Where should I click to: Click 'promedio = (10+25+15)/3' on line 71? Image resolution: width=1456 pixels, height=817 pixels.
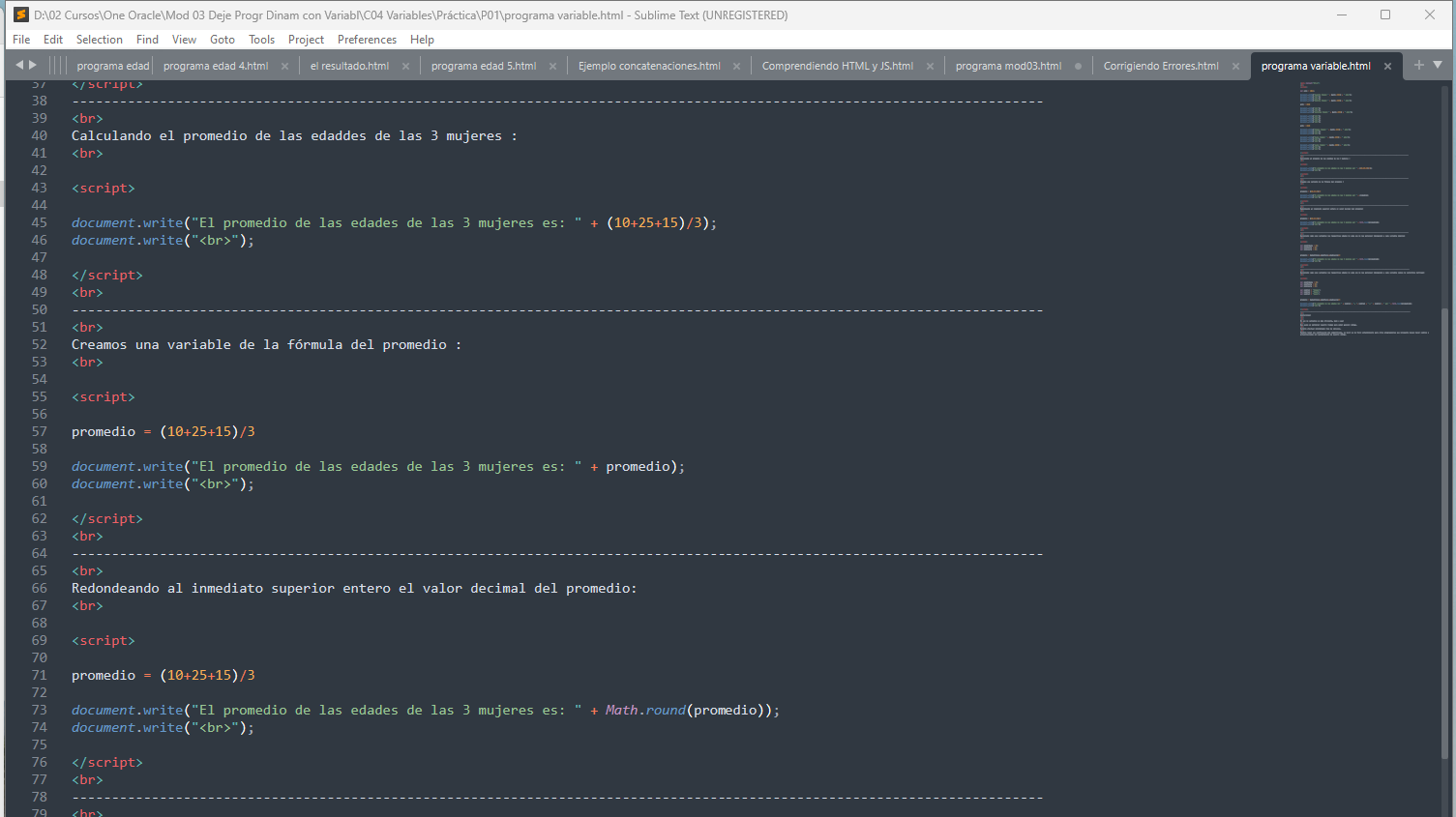pos(163,675)
